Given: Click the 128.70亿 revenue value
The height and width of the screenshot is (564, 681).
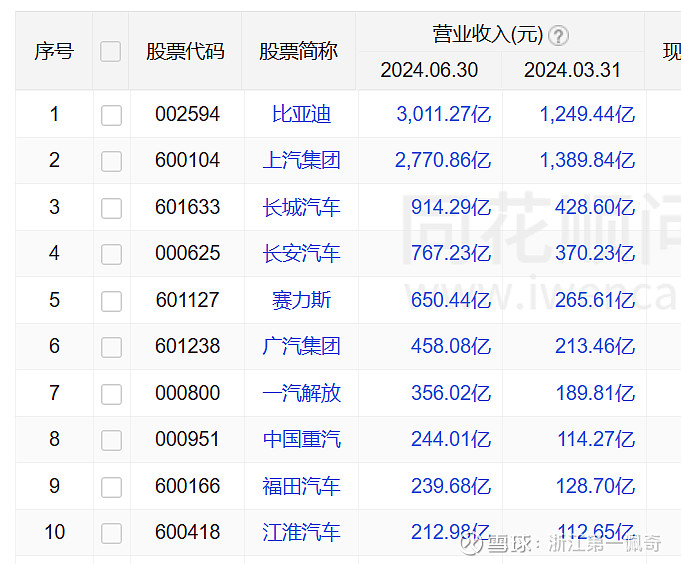Looking at the screenshot, I should [x=595, y=486].
